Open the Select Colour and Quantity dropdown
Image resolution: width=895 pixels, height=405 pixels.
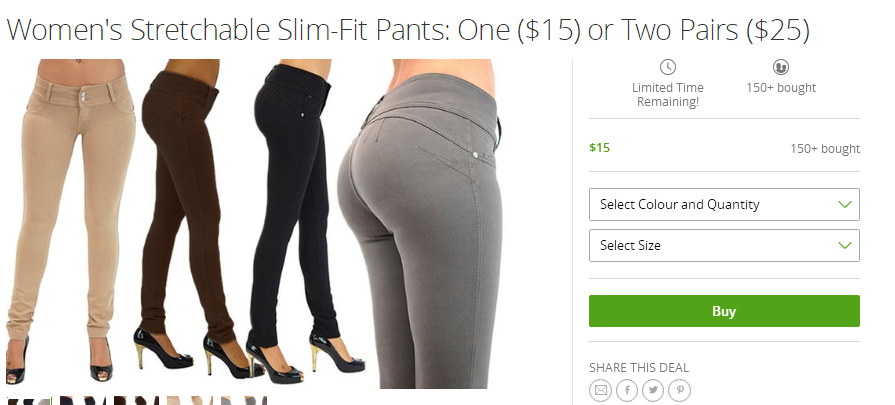pyautogui.click(x=724, y=204)
